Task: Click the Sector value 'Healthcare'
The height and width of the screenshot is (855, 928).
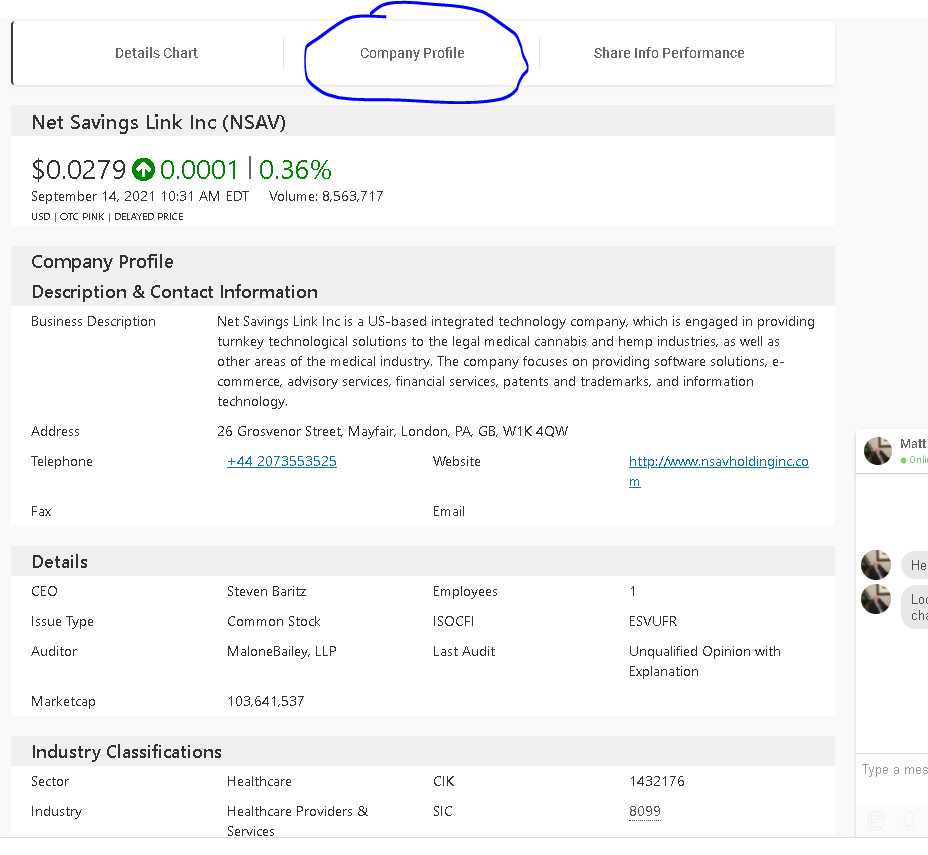Action: click(x=259, y=782)
